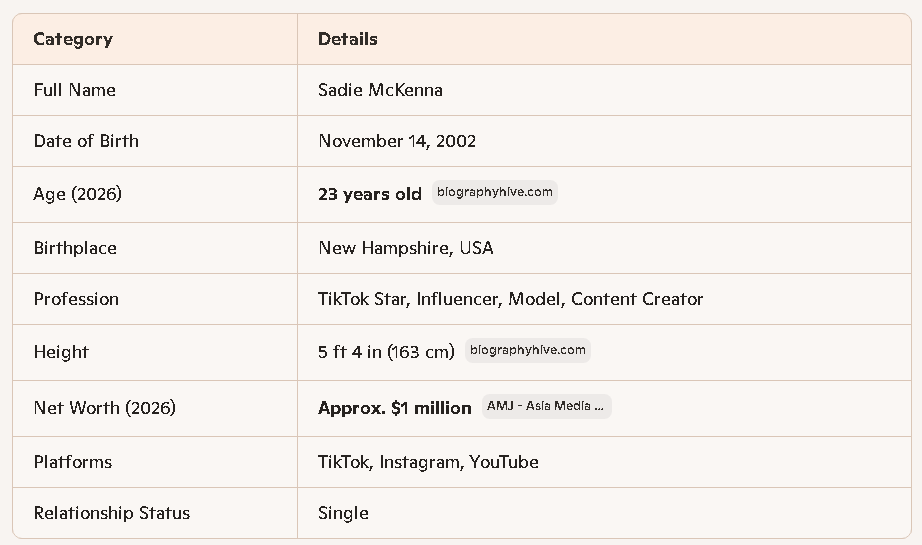
Task: Select the "Full Name" row label
Action: [74, 90]
